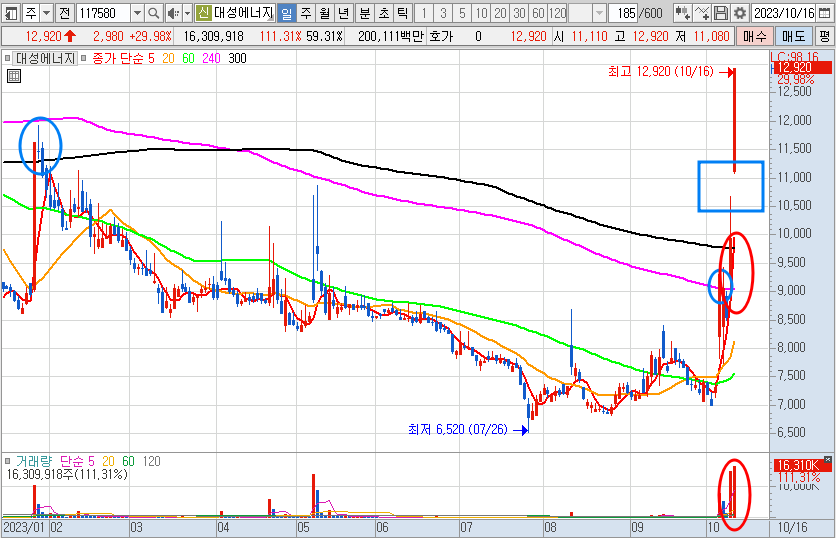Choose interval 10 button
836x538 pixels.
click(x=481, y=13)
